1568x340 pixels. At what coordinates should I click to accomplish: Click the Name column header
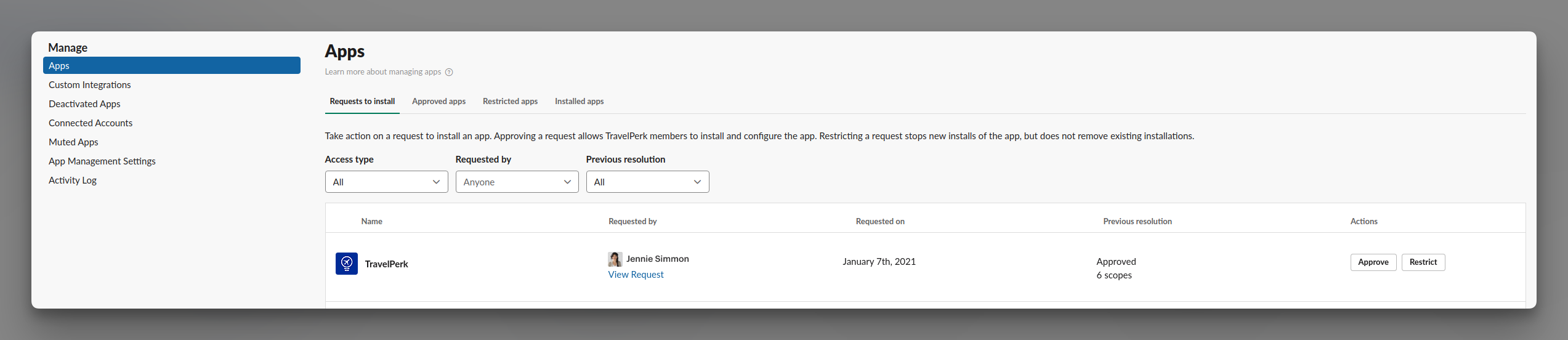[371, 221]
